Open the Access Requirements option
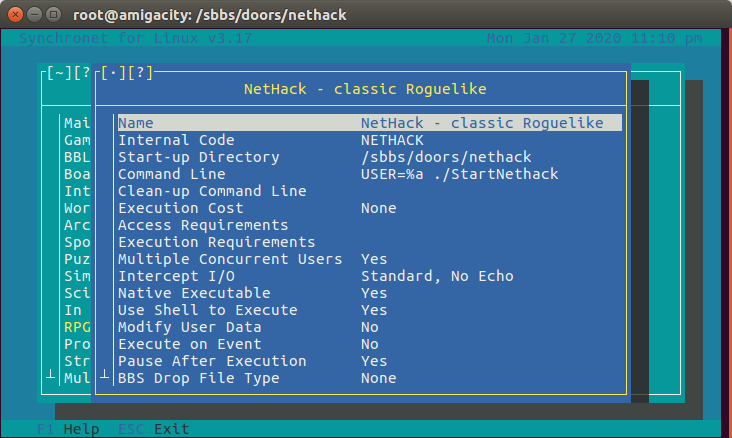 coord(370,225)
